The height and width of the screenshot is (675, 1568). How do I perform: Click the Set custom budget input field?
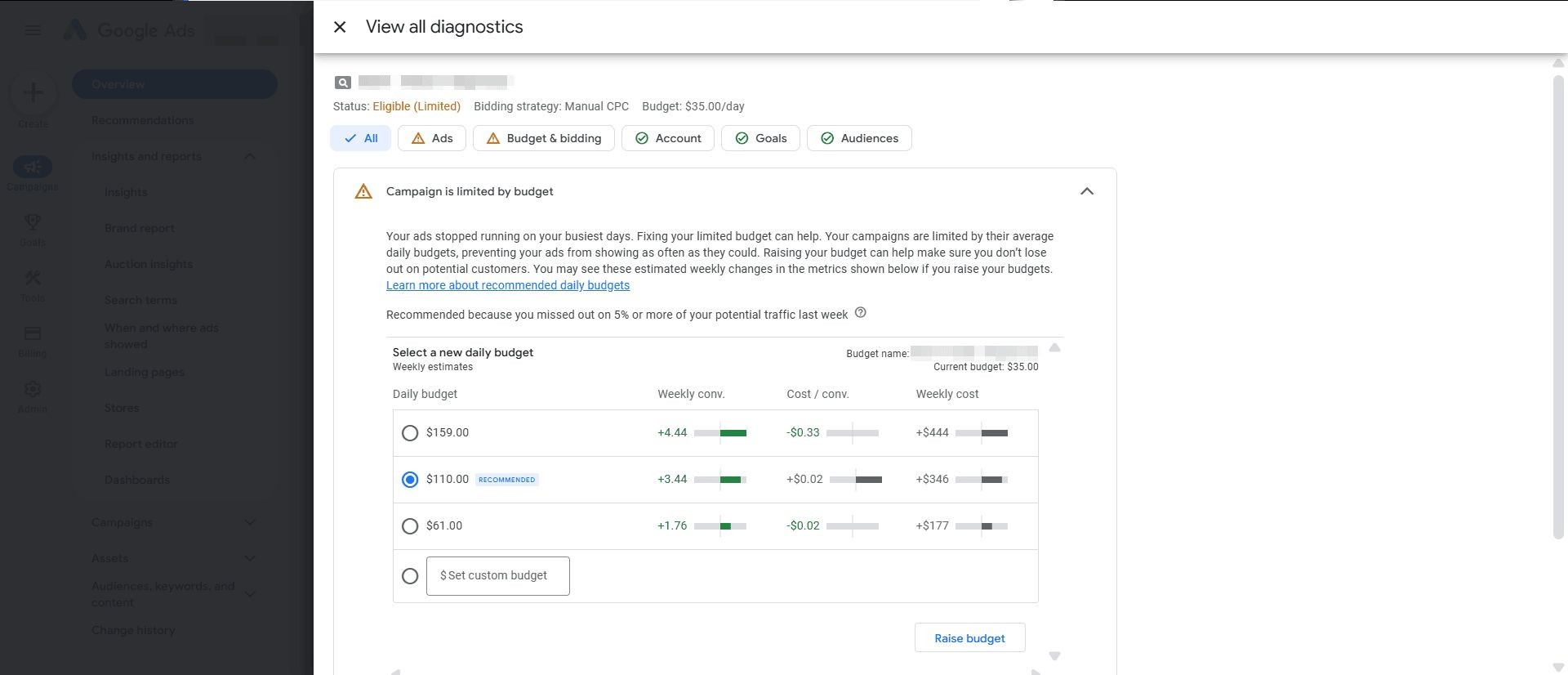pyautogui.click(x=498, y=576)
